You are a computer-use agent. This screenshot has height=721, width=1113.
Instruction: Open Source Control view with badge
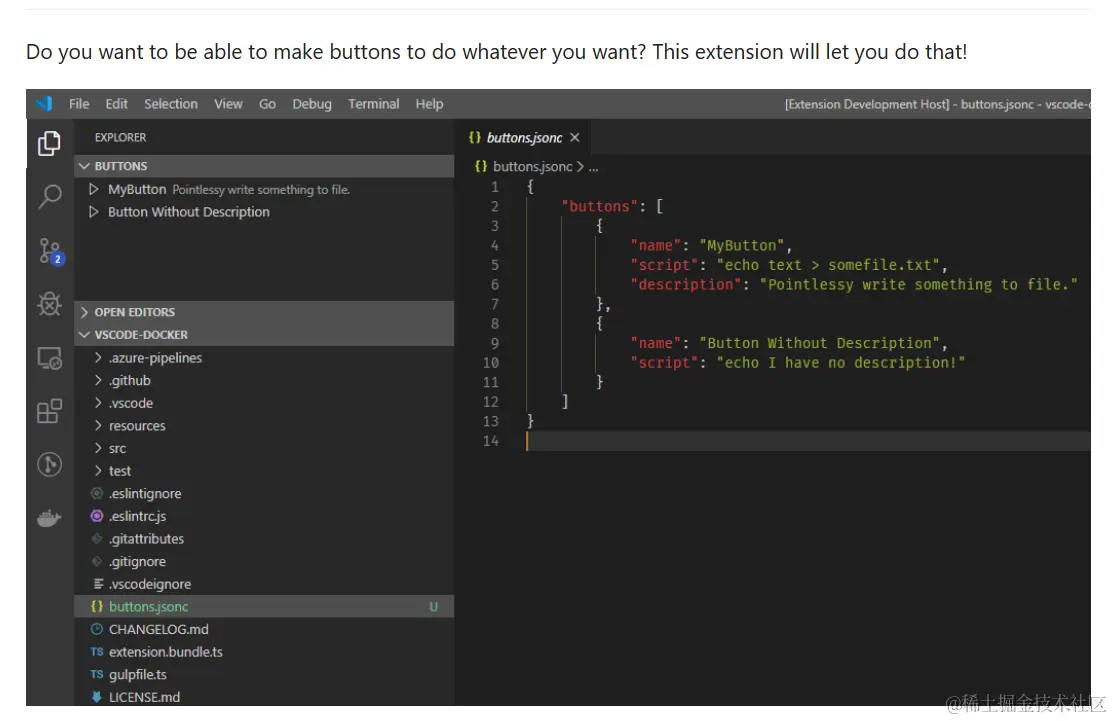click(50, 251)
